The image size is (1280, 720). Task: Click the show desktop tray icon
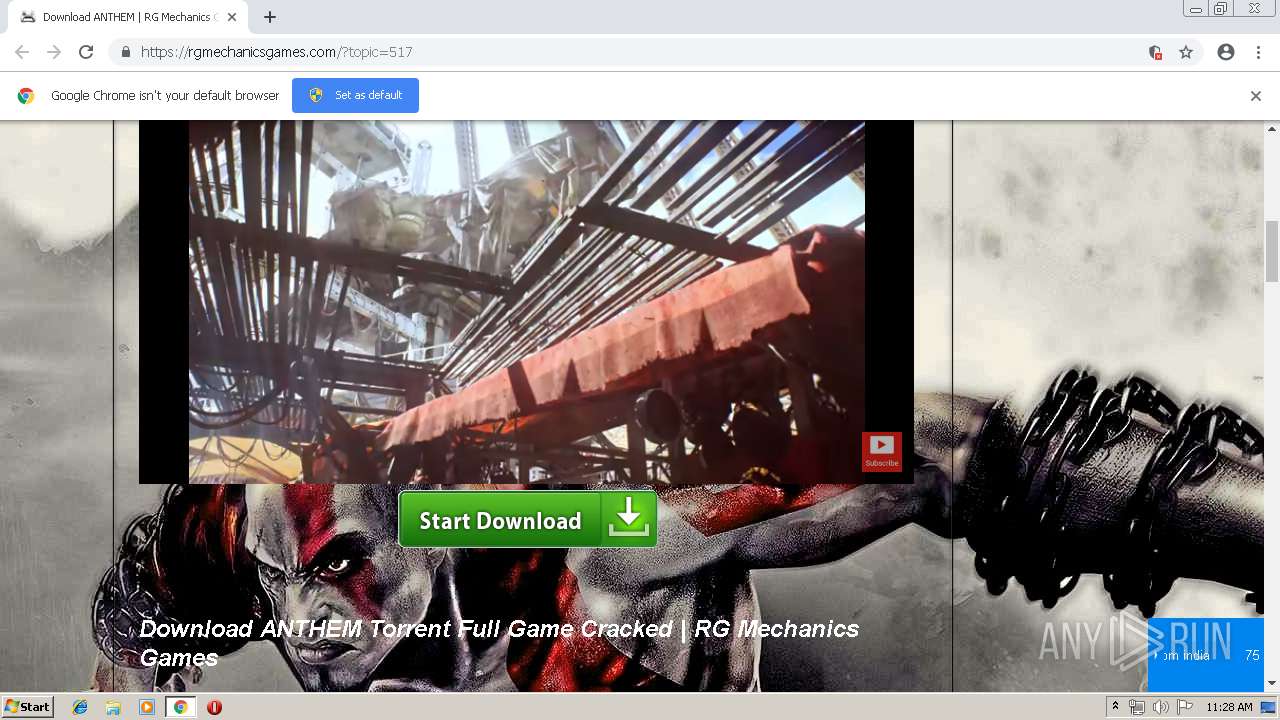1269,707
